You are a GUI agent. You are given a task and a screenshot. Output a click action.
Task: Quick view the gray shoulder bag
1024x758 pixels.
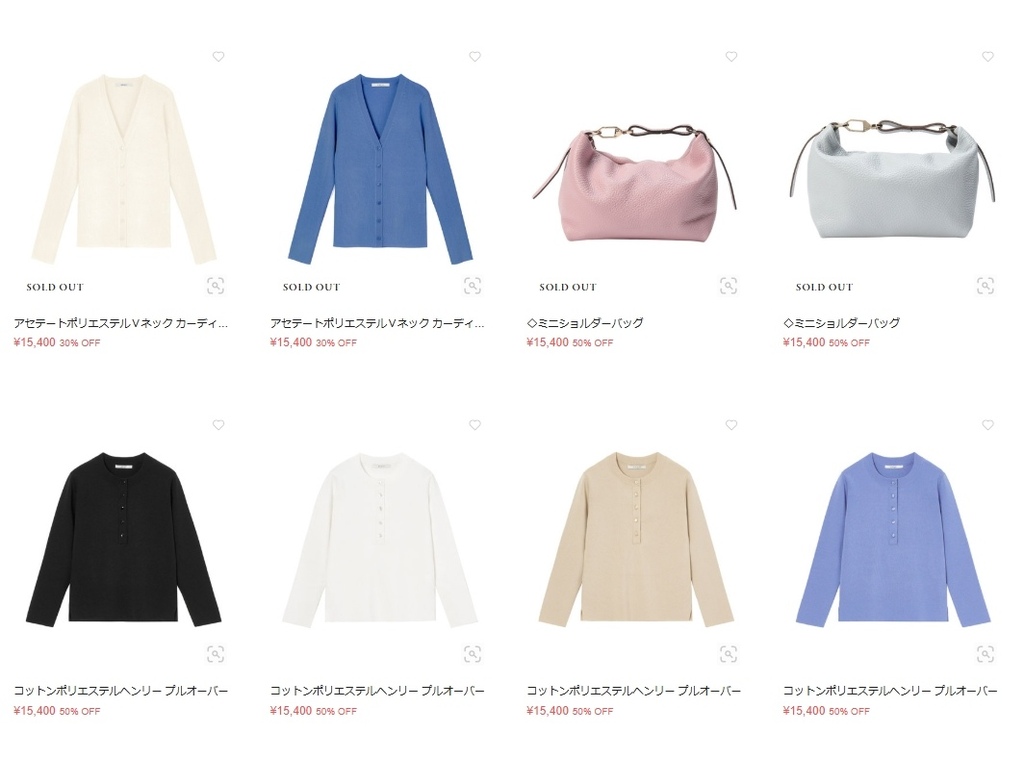click(x=985, y=285)
